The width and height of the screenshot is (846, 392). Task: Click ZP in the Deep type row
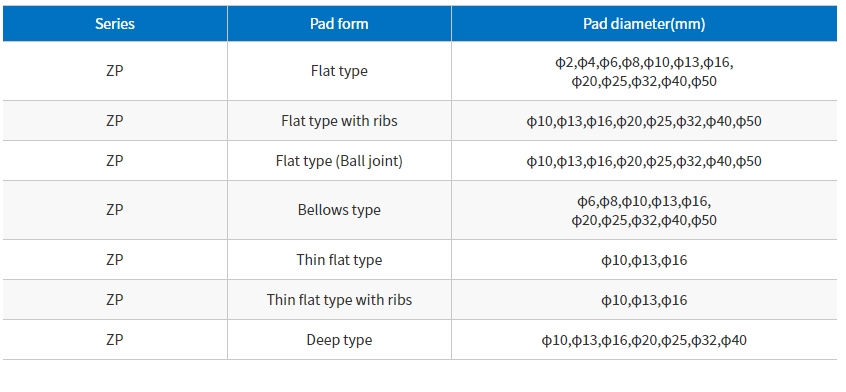[115, 340]
